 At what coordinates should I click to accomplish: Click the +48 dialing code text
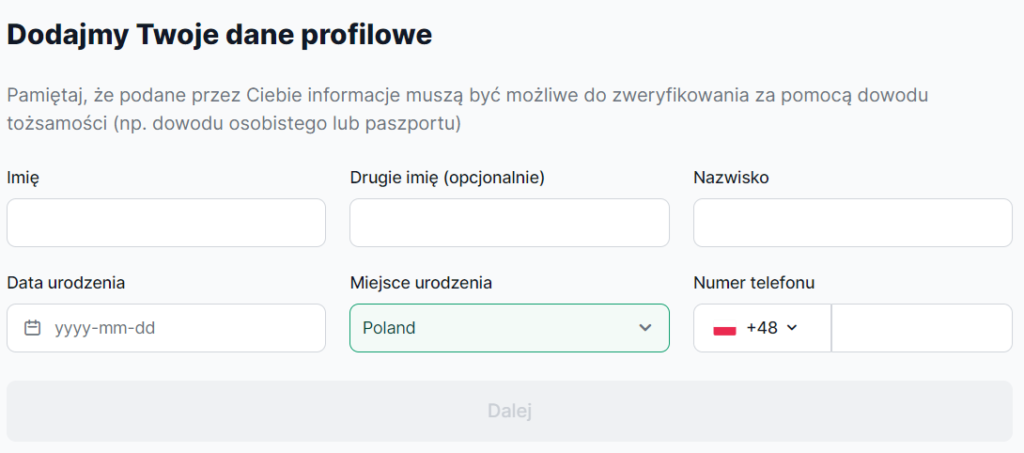761,328
